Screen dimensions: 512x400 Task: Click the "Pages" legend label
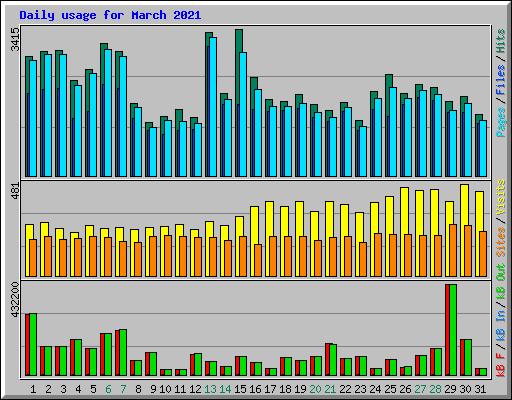[501, 122]
